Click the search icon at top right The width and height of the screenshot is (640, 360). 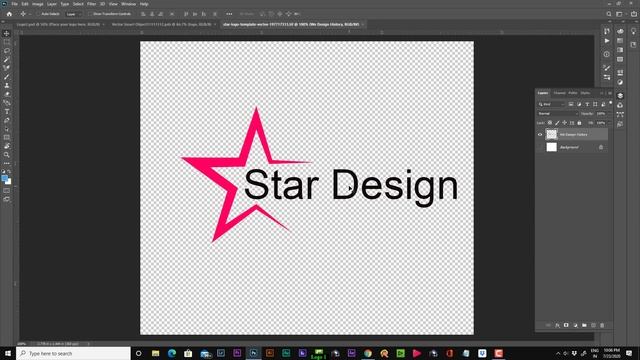click(609, 14)
